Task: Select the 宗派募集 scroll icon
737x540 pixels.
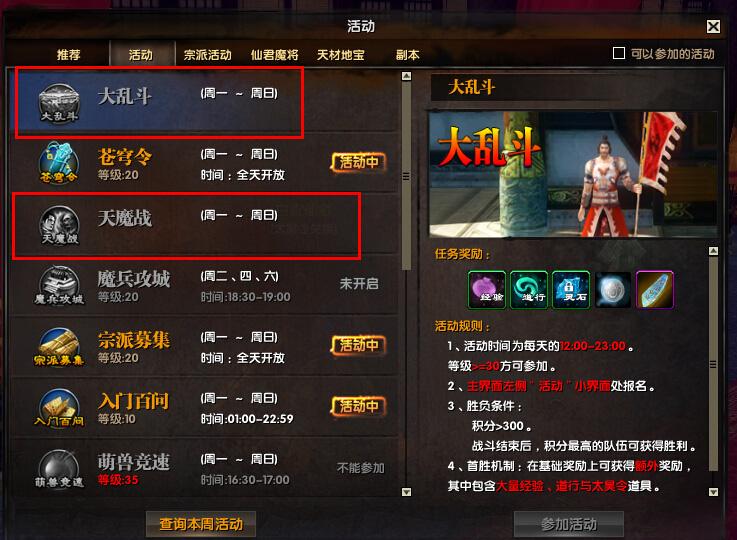Action: pos(59,347)
